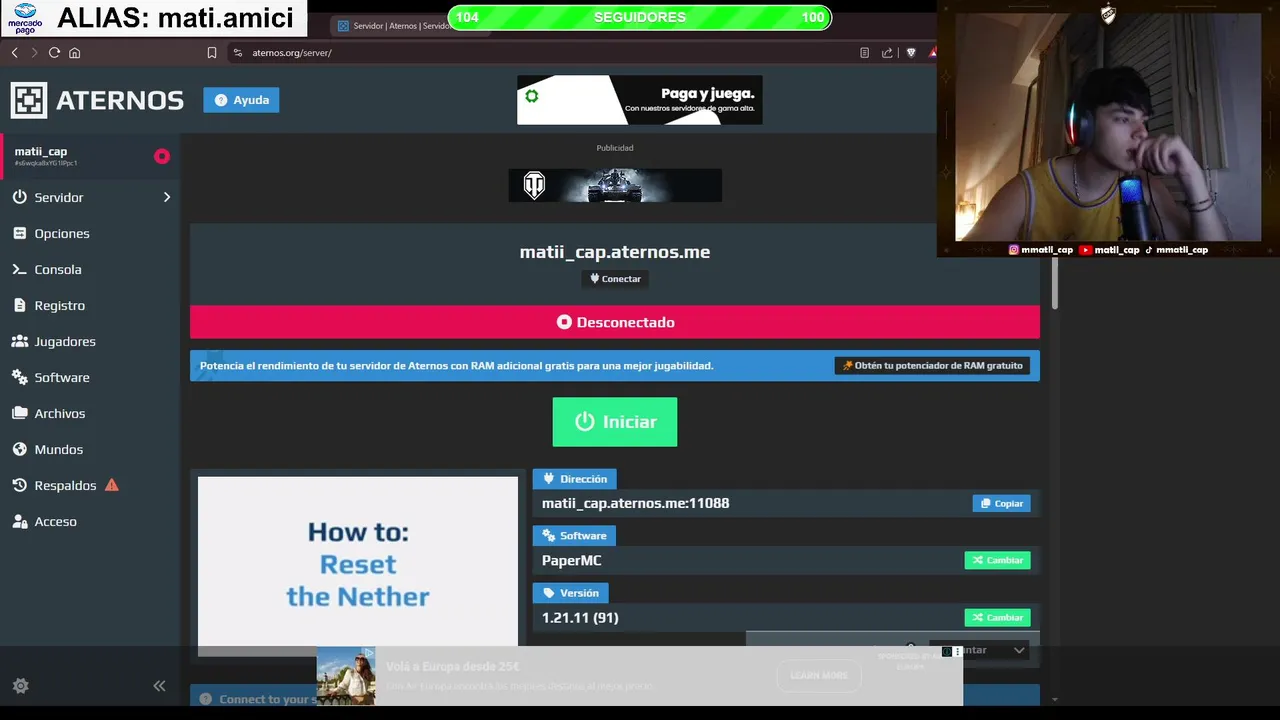Copy the server address with Copiar
Screen dimensions: 1280x720
click(x=1001, y=503)
